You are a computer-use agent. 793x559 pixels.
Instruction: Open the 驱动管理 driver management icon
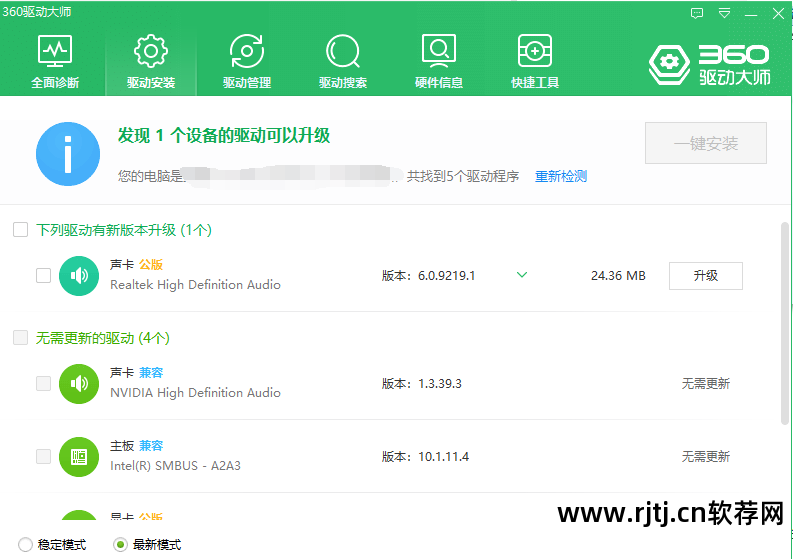point(247,51)
